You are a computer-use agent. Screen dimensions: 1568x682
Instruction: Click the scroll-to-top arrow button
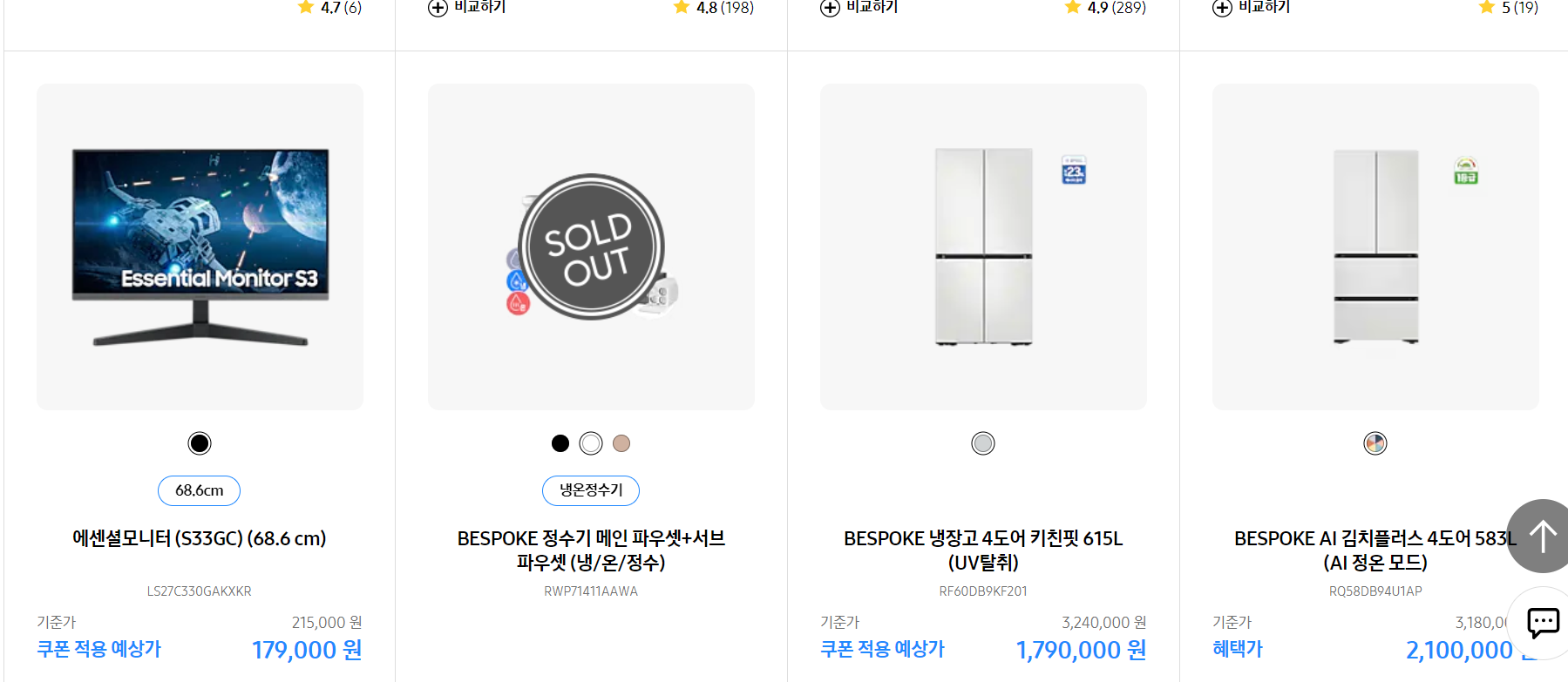[x=1543, y=535]
